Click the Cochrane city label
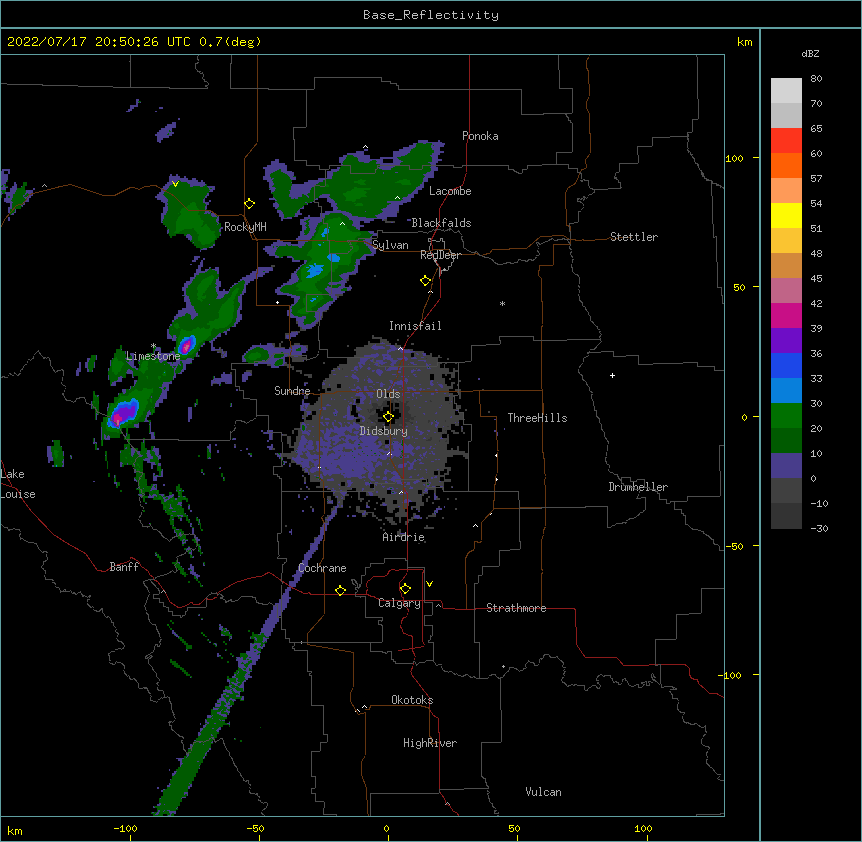862x842 pixels. click(x=322, y=568)
